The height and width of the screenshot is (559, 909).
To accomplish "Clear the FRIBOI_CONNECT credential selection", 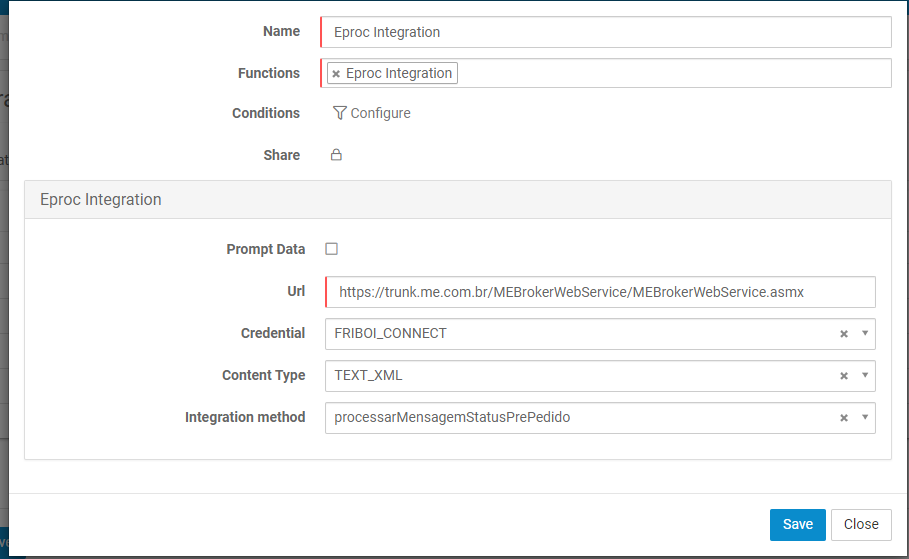I will point(844,334).
